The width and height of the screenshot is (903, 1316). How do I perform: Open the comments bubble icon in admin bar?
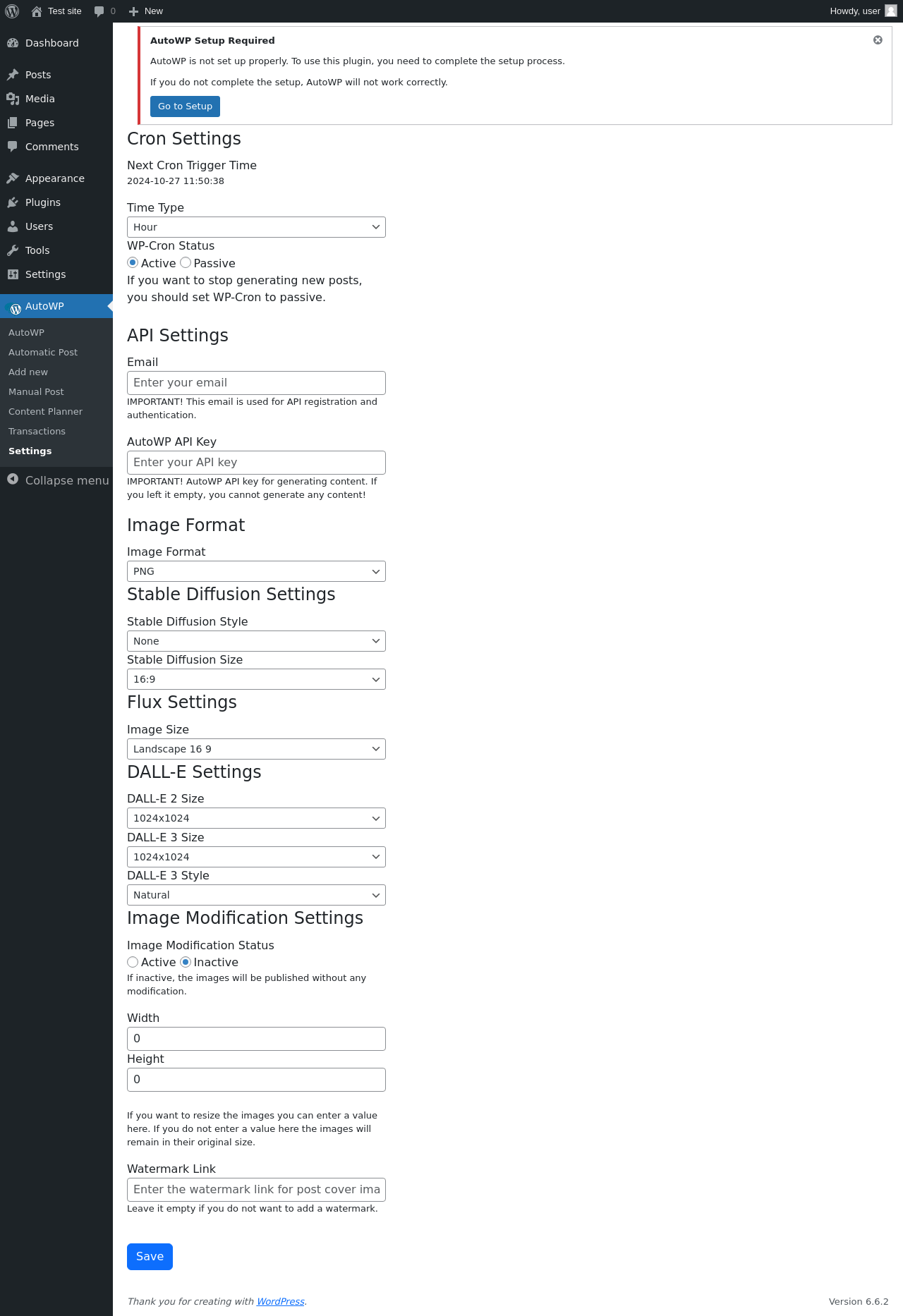(x=99, y=11)
